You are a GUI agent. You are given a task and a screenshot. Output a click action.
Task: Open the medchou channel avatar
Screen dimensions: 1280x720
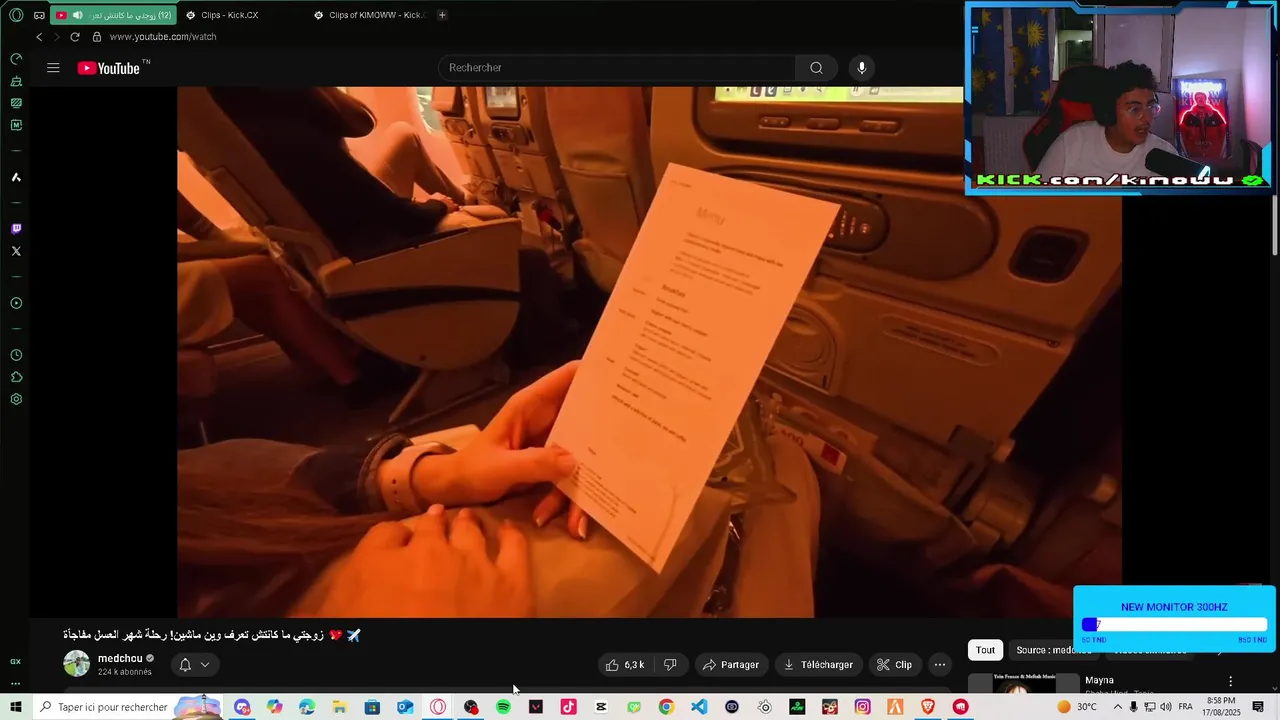click(77, 664)
